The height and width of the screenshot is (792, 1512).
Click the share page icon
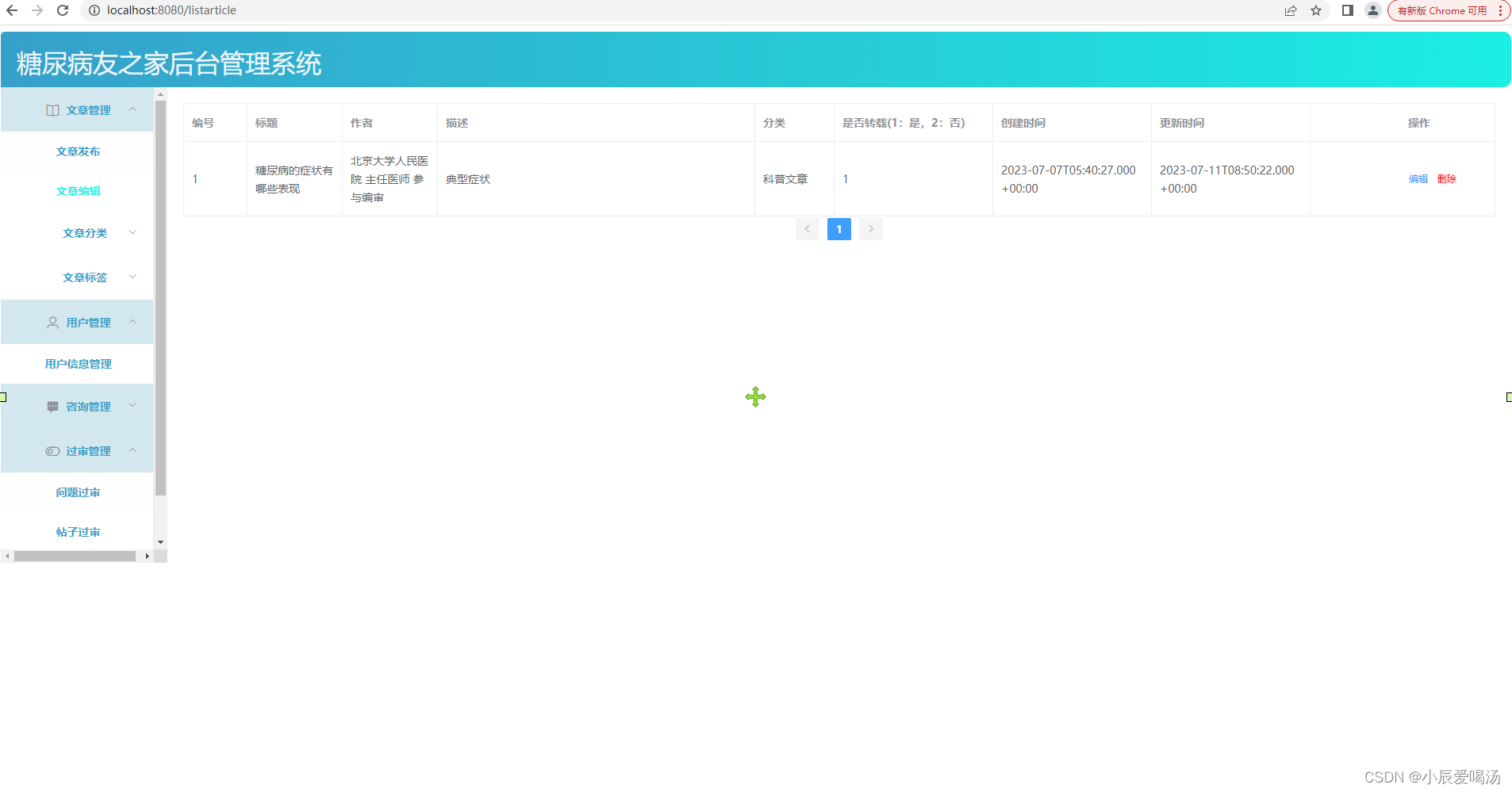coord(1291,10)
